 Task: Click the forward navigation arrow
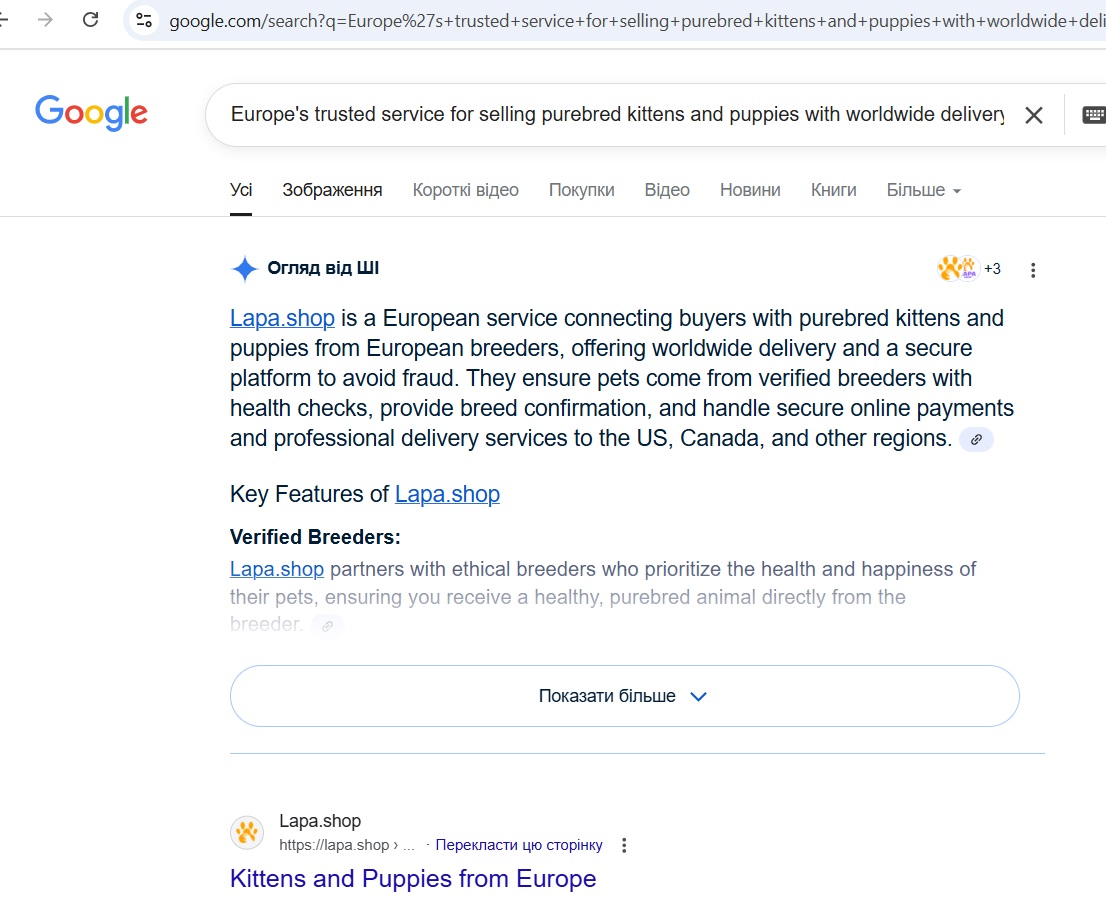click(45, 20)
